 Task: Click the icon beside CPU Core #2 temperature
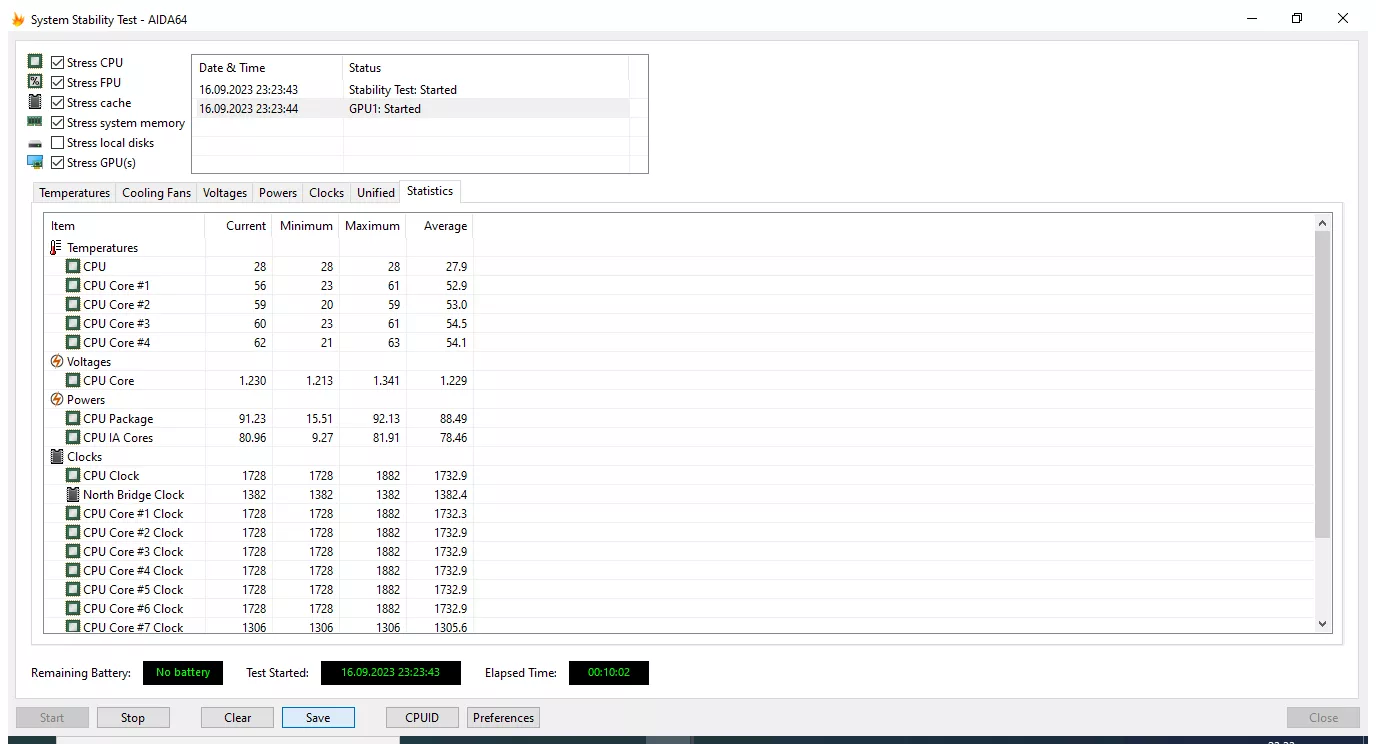point(73,304)
